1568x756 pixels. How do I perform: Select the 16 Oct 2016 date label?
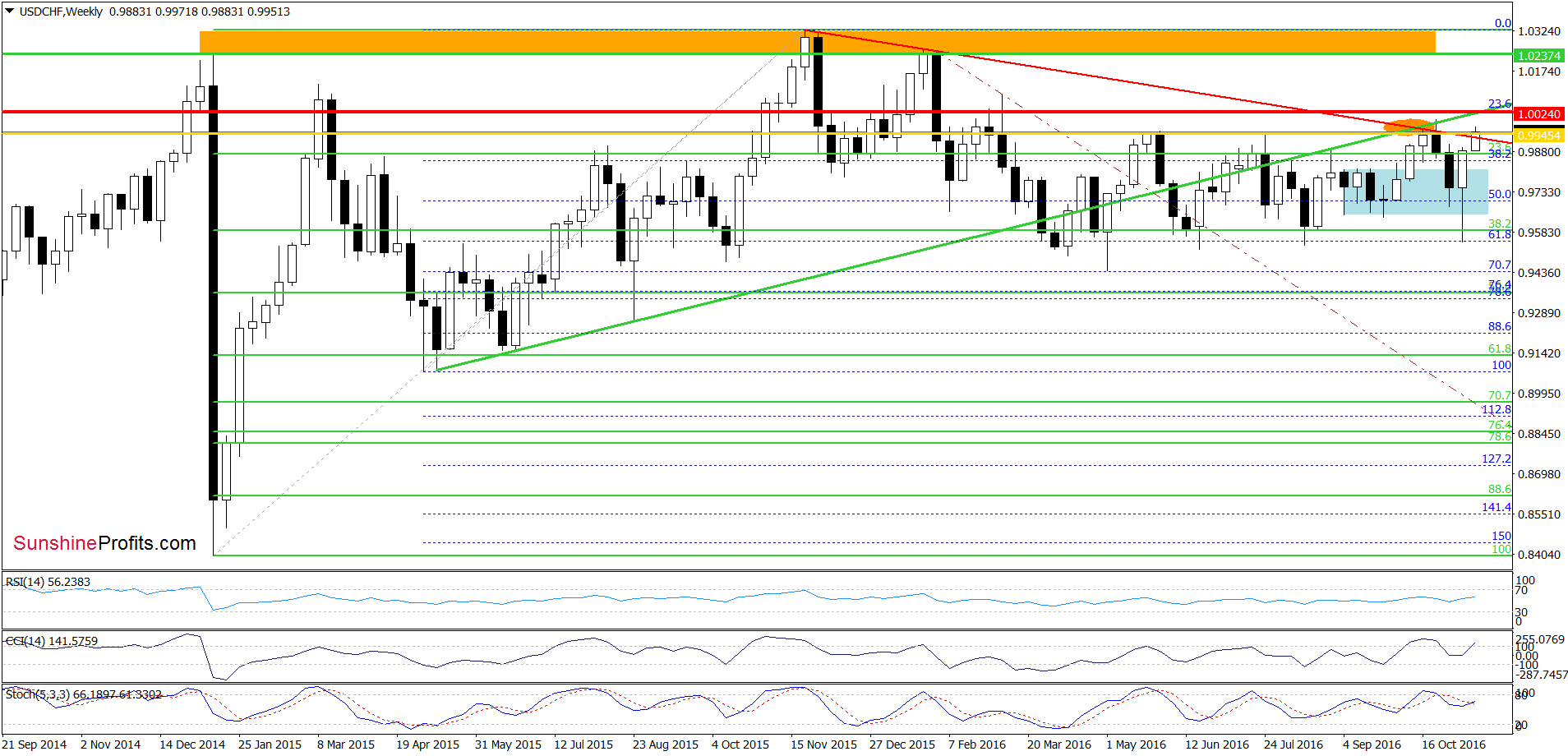1454,744
